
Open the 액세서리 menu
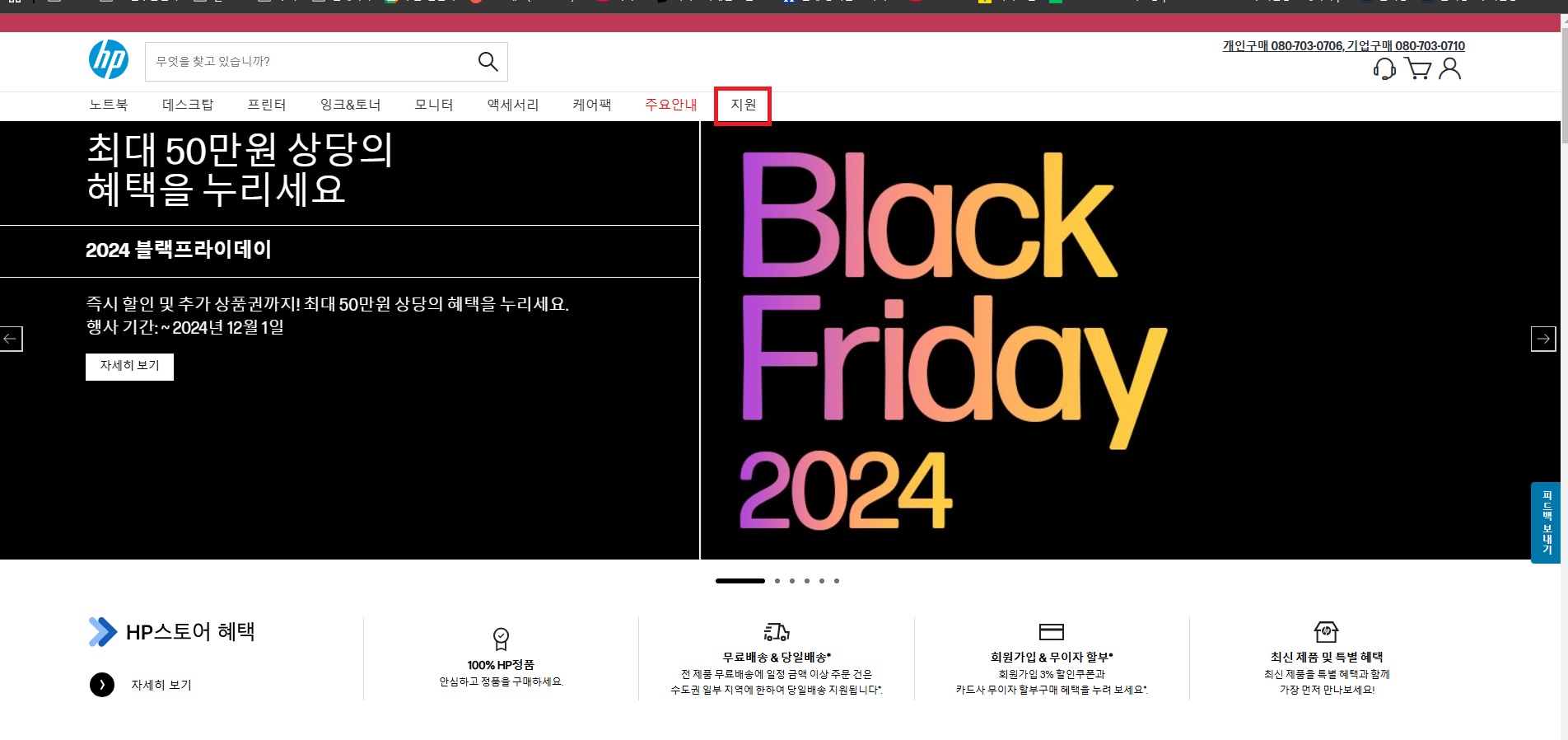(513, 105)
